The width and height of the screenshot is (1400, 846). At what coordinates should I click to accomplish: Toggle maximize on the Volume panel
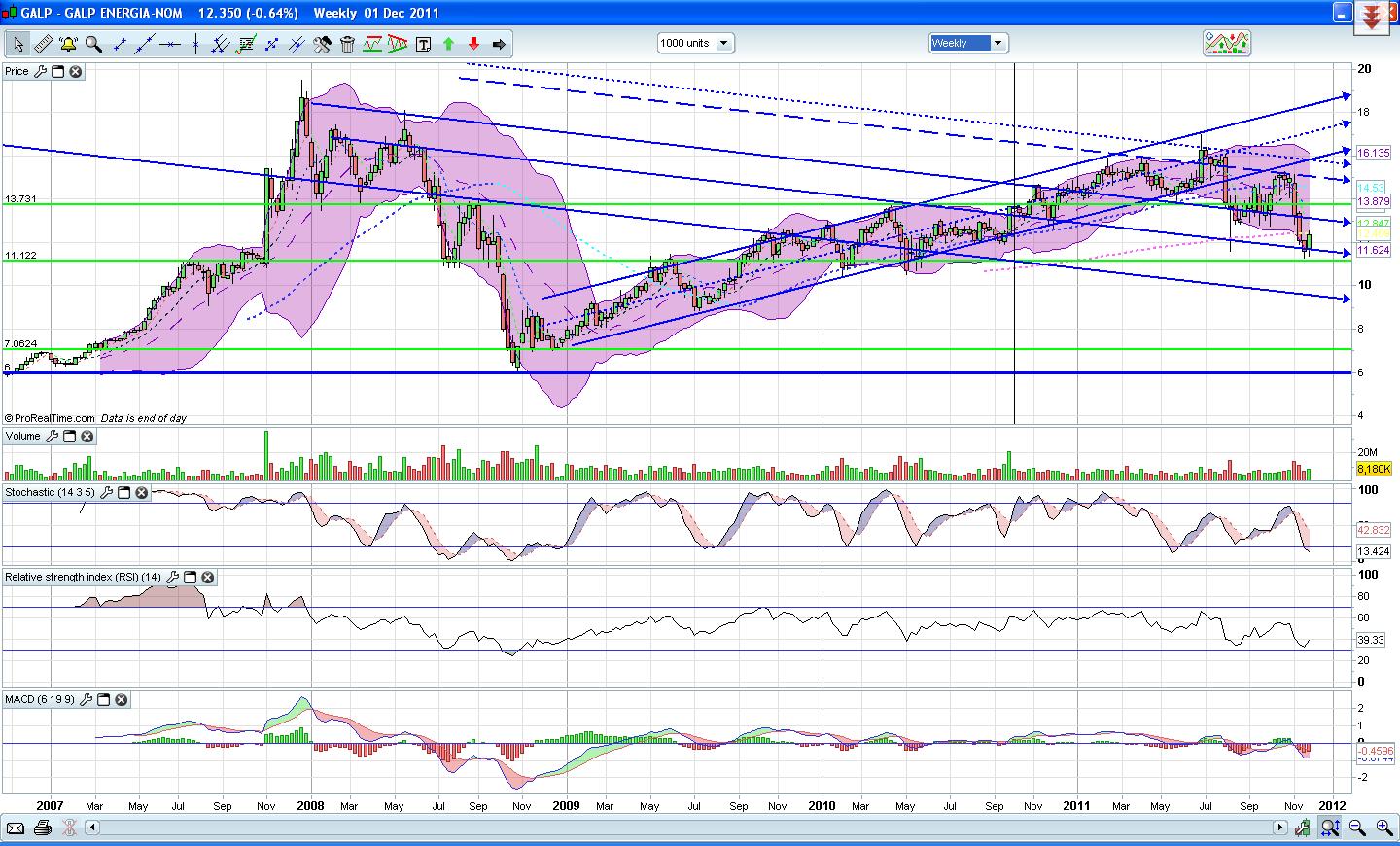tap(69, 437)
